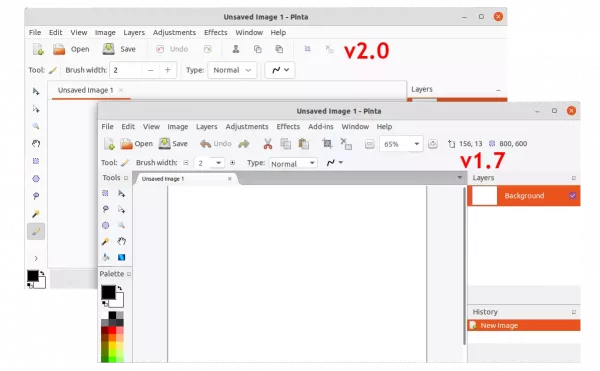This screenshot has width=600, height=371.
Task: Select the Lasso Select tool in v2.0 toolbox
Action: pyautogui.click(x=36, y=196)
